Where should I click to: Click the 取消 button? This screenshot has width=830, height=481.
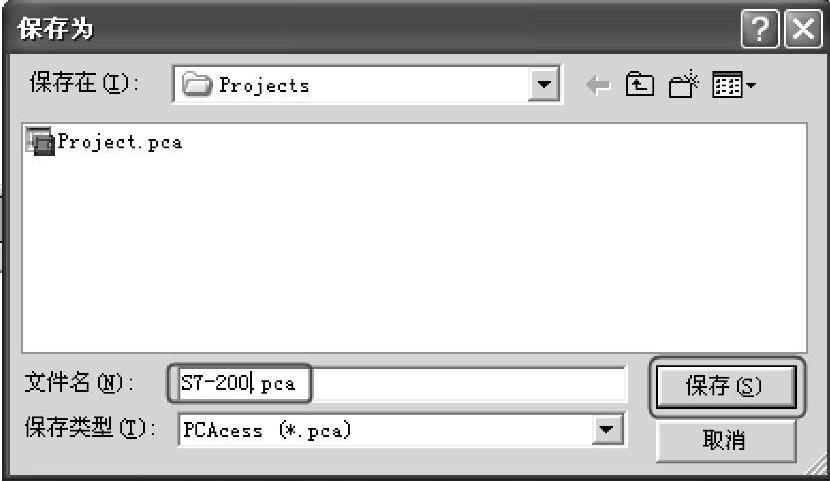pyautogui.click(x=726, y=440)
